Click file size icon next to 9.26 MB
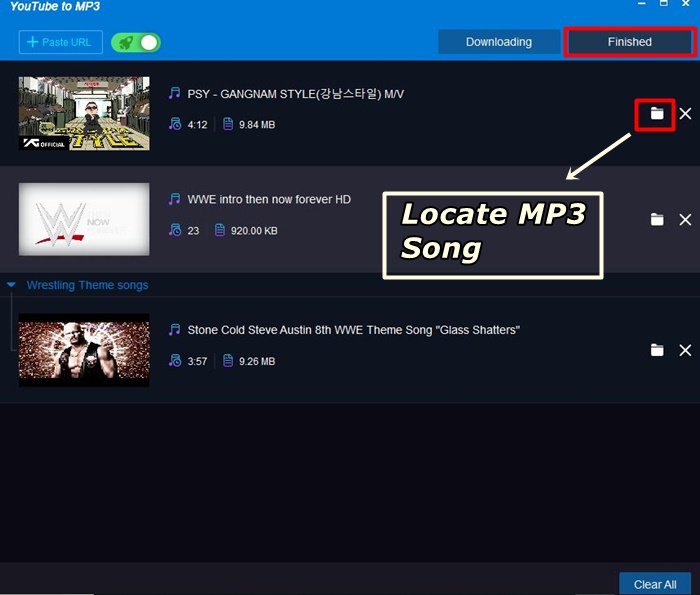Viewport: 700px width, 595px height. tap(228, 360)
